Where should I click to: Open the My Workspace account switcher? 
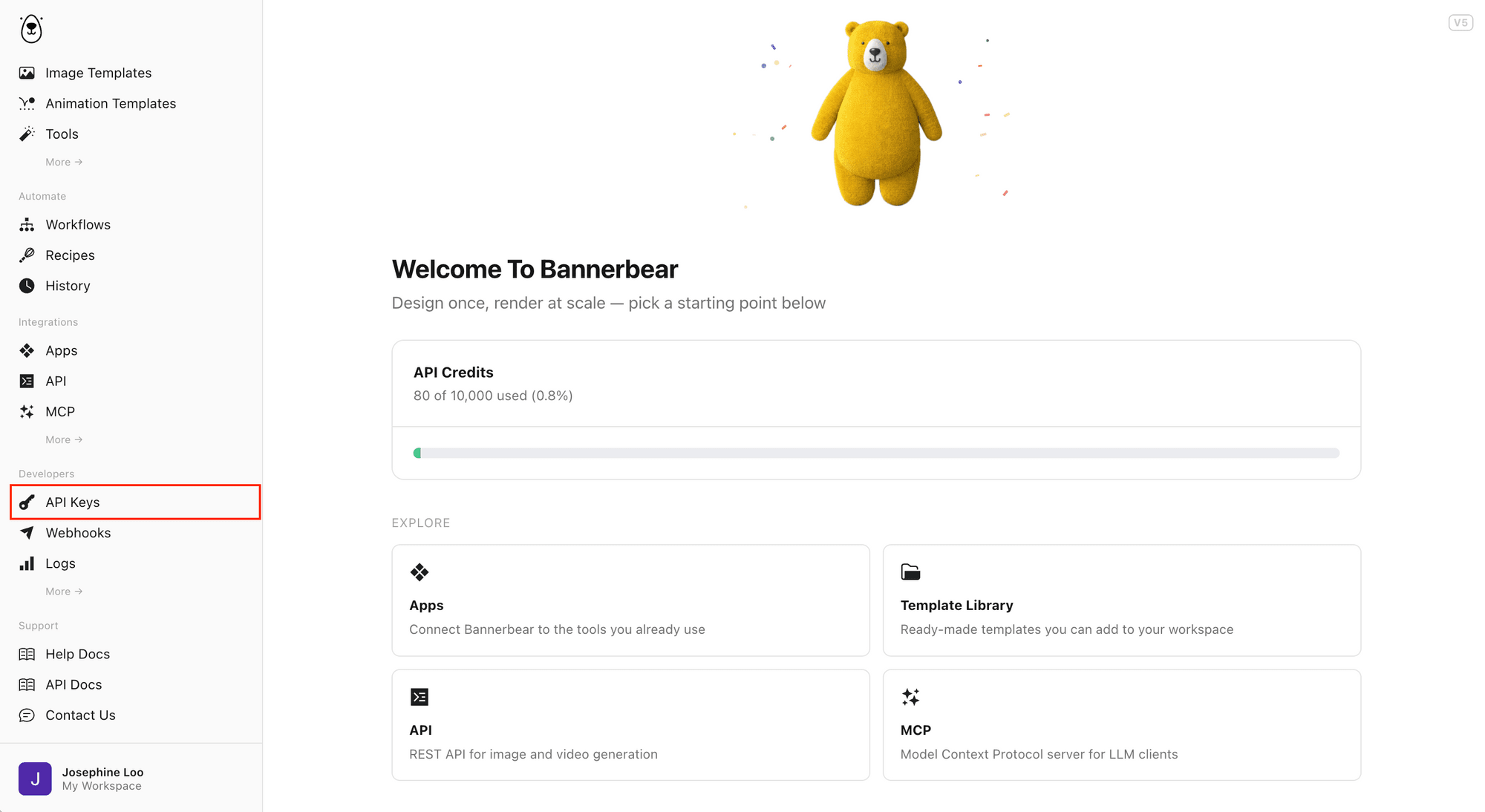(x=131, y=779)
